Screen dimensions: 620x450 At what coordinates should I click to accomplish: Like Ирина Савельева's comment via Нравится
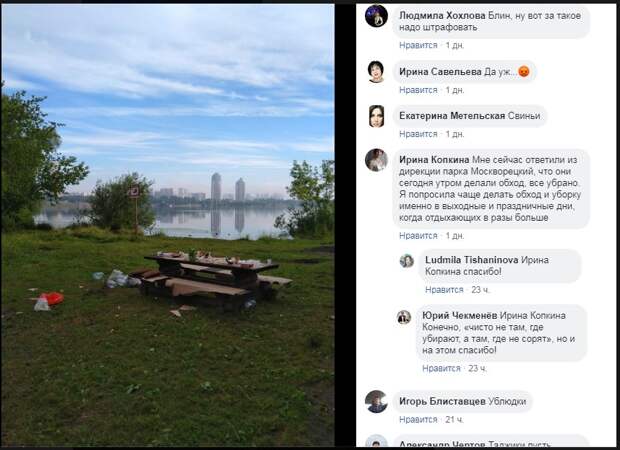pyautogui.click(x=418, y=90)
